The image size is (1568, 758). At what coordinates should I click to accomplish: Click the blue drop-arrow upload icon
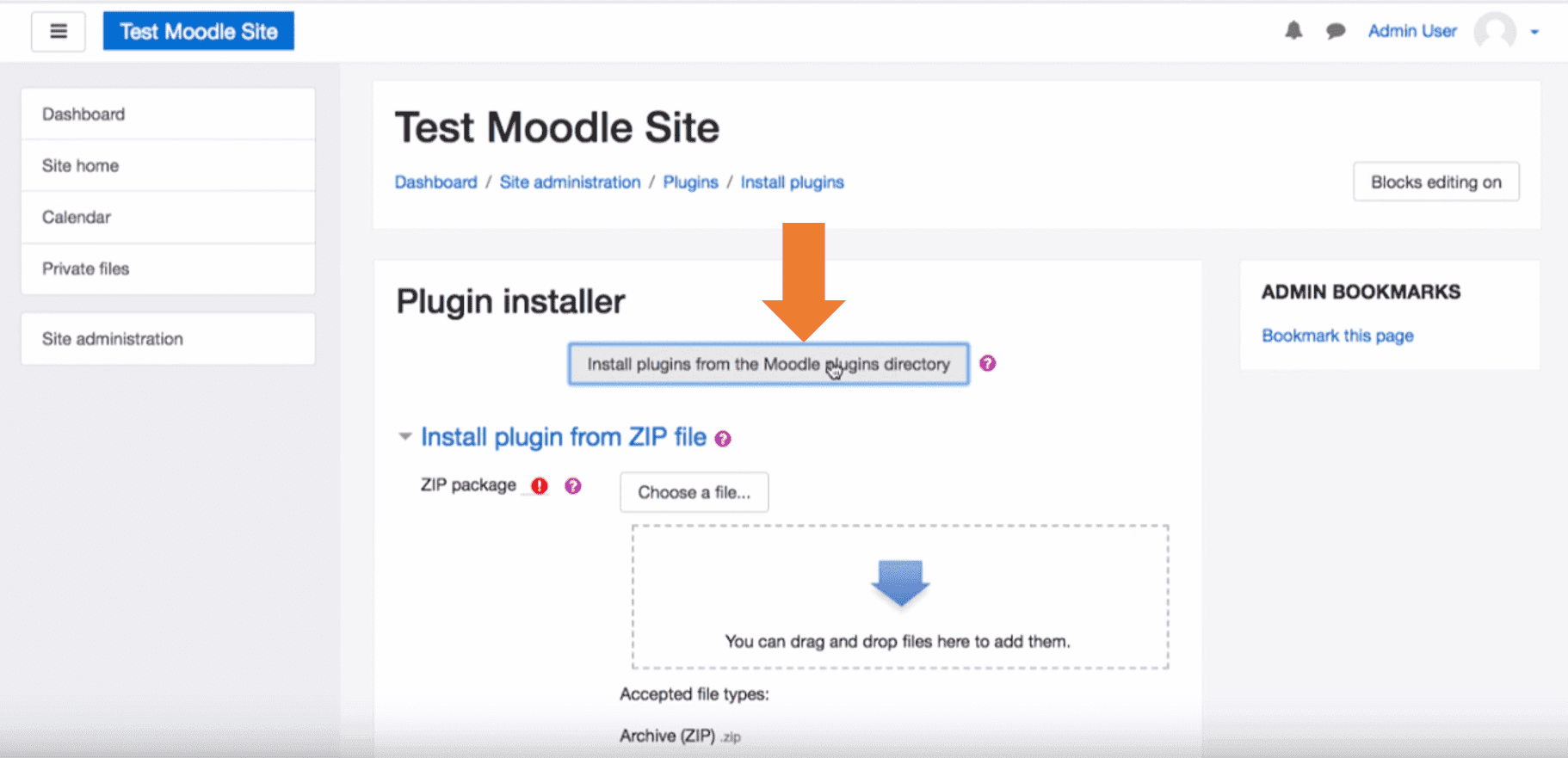[x=900, y=583]
